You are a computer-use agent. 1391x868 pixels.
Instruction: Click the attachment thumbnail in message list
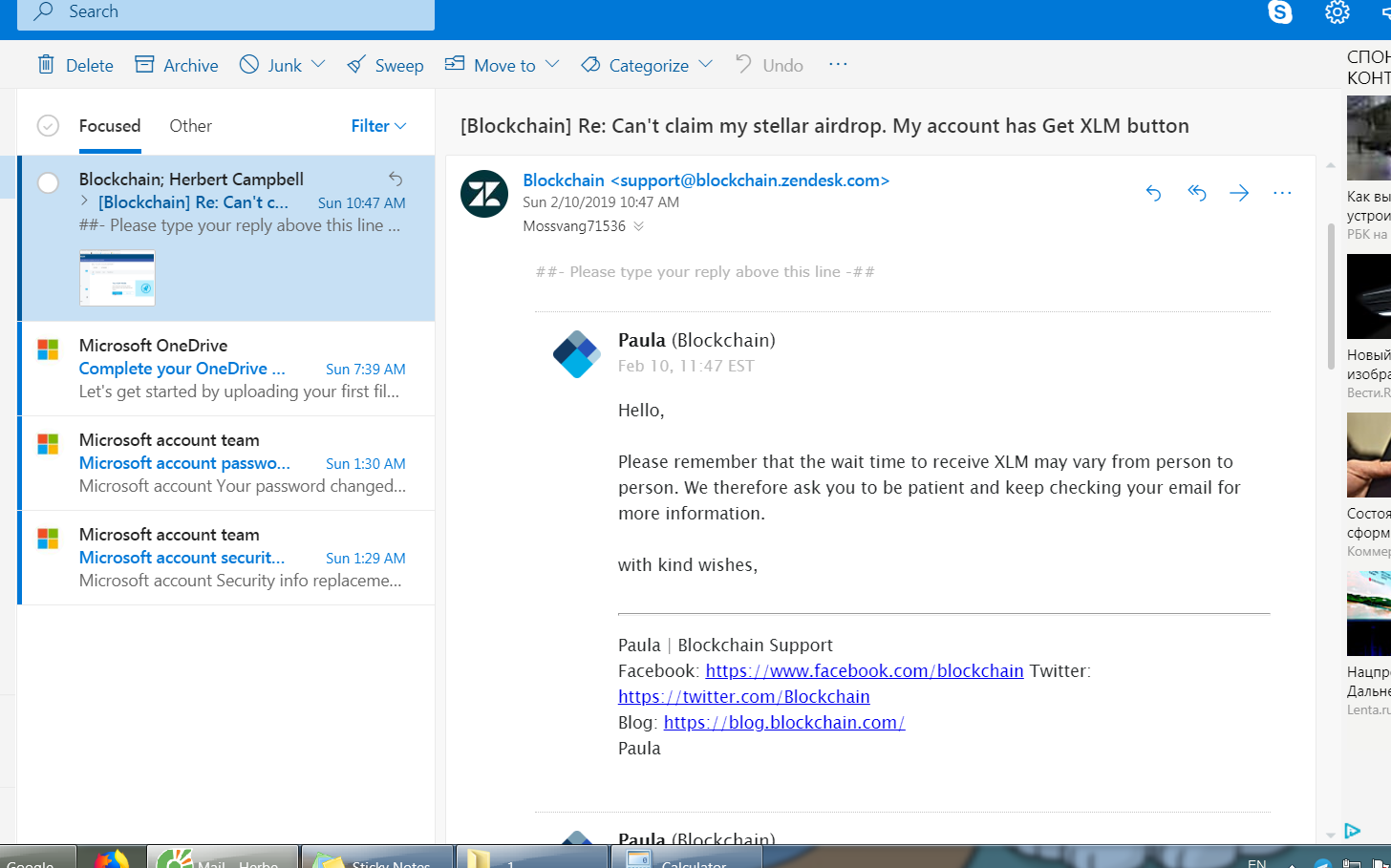tap(118, 278)
